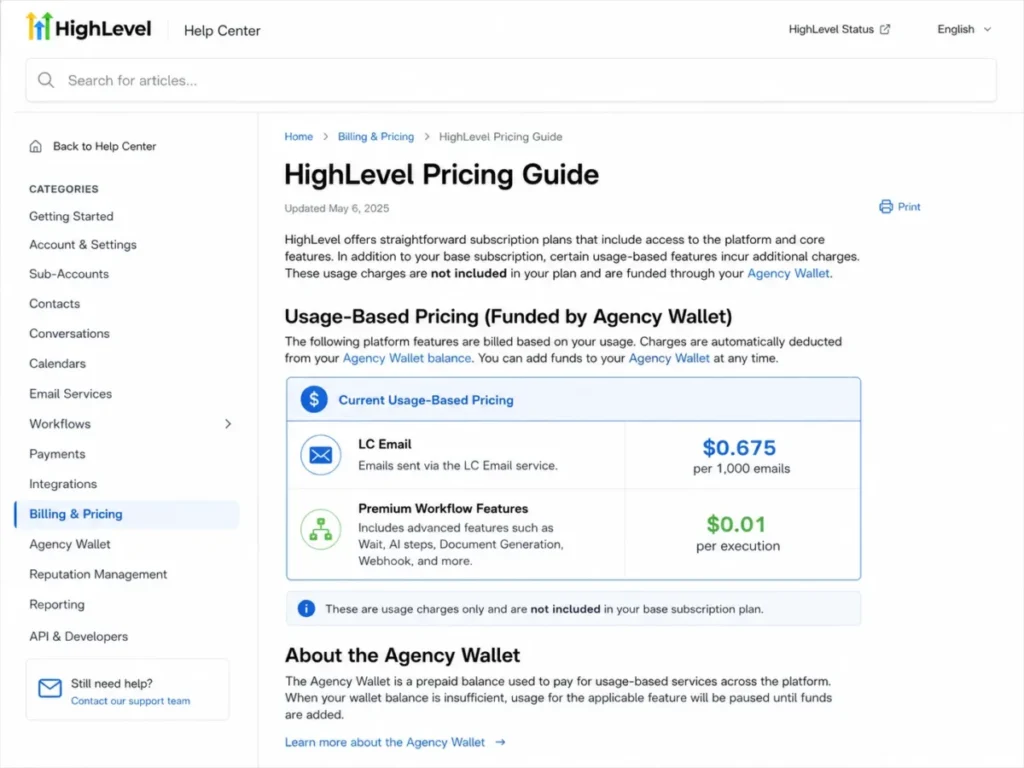Click the Billing & Pricing breadcrumb link
1024x768 pixels.
(376, 136)
